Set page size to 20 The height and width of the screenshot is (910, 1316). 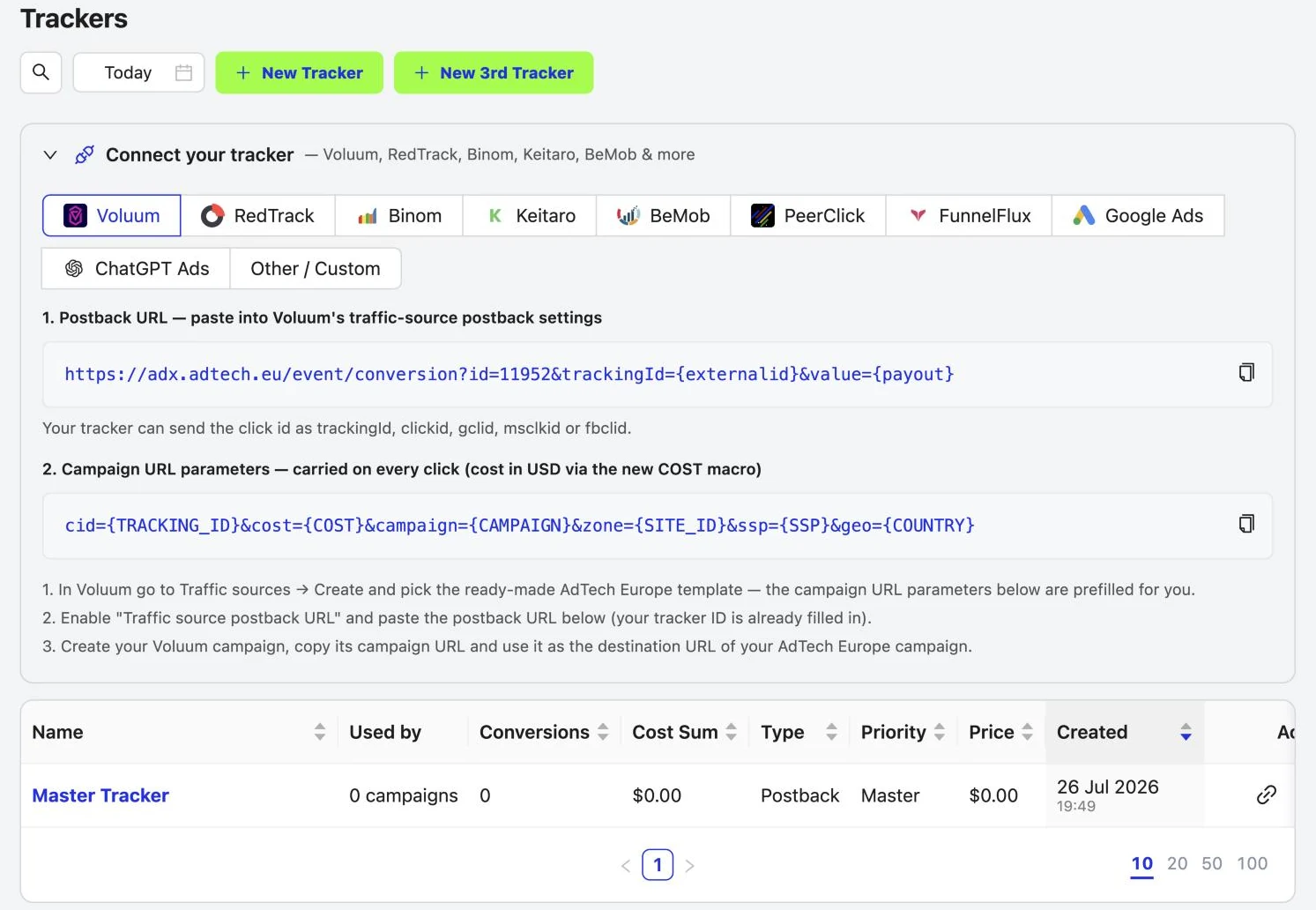tap(1178, 864)
